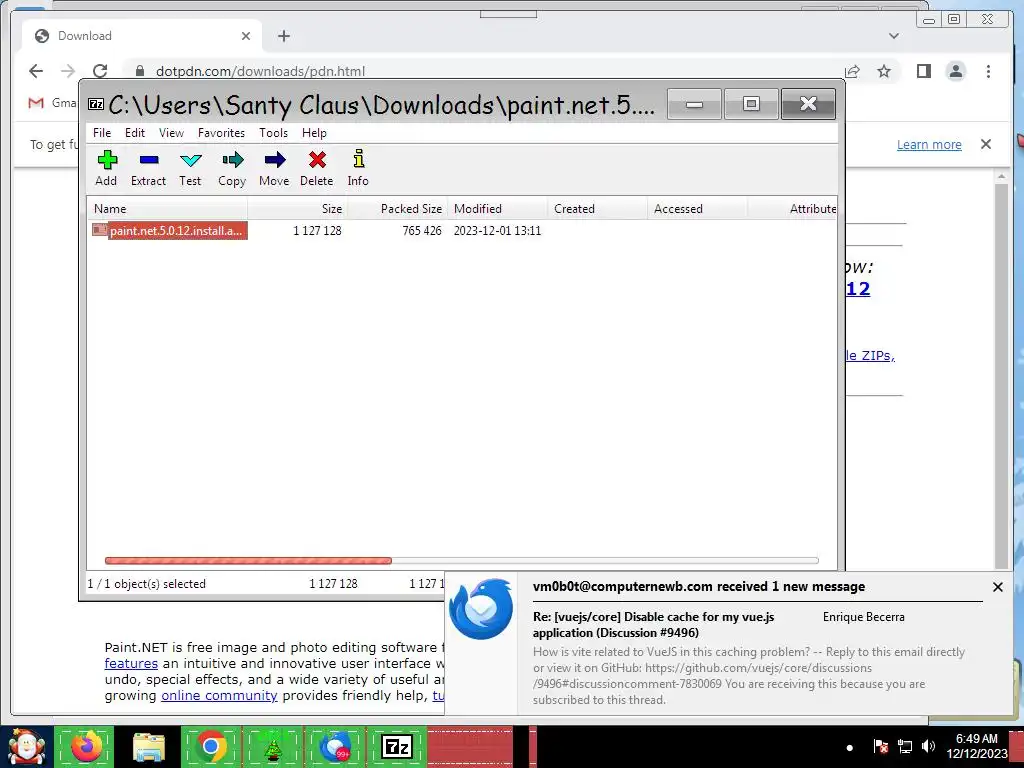Click the Created column header
This screenshot has width=1024, height=768.
598,209
